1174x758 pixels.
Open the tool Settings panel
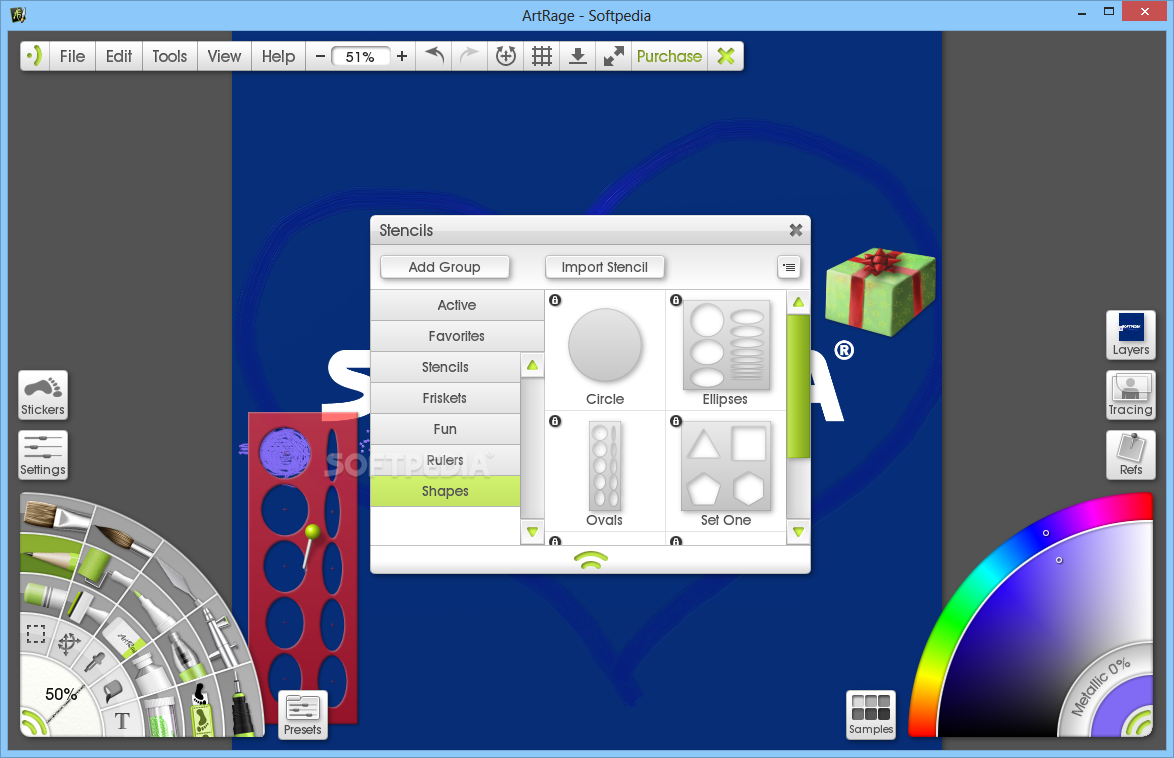pyautogui.click(x=43, y=455)
